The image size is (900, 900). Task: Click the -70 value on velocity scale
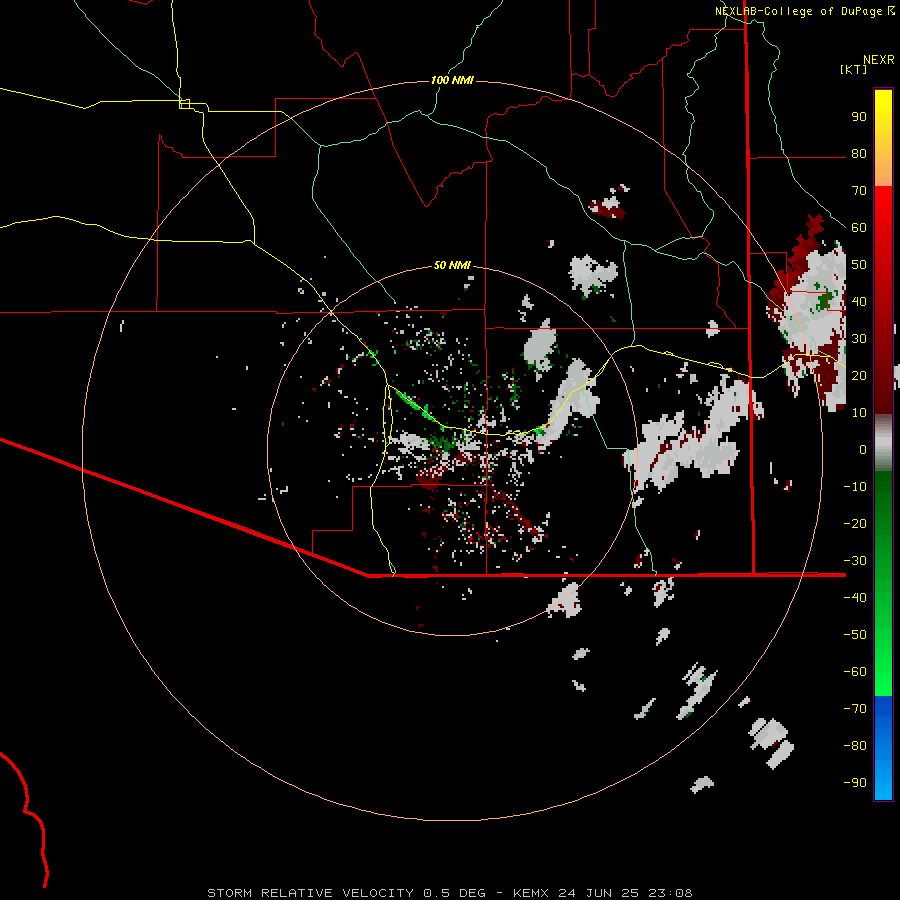click(855, 708)
